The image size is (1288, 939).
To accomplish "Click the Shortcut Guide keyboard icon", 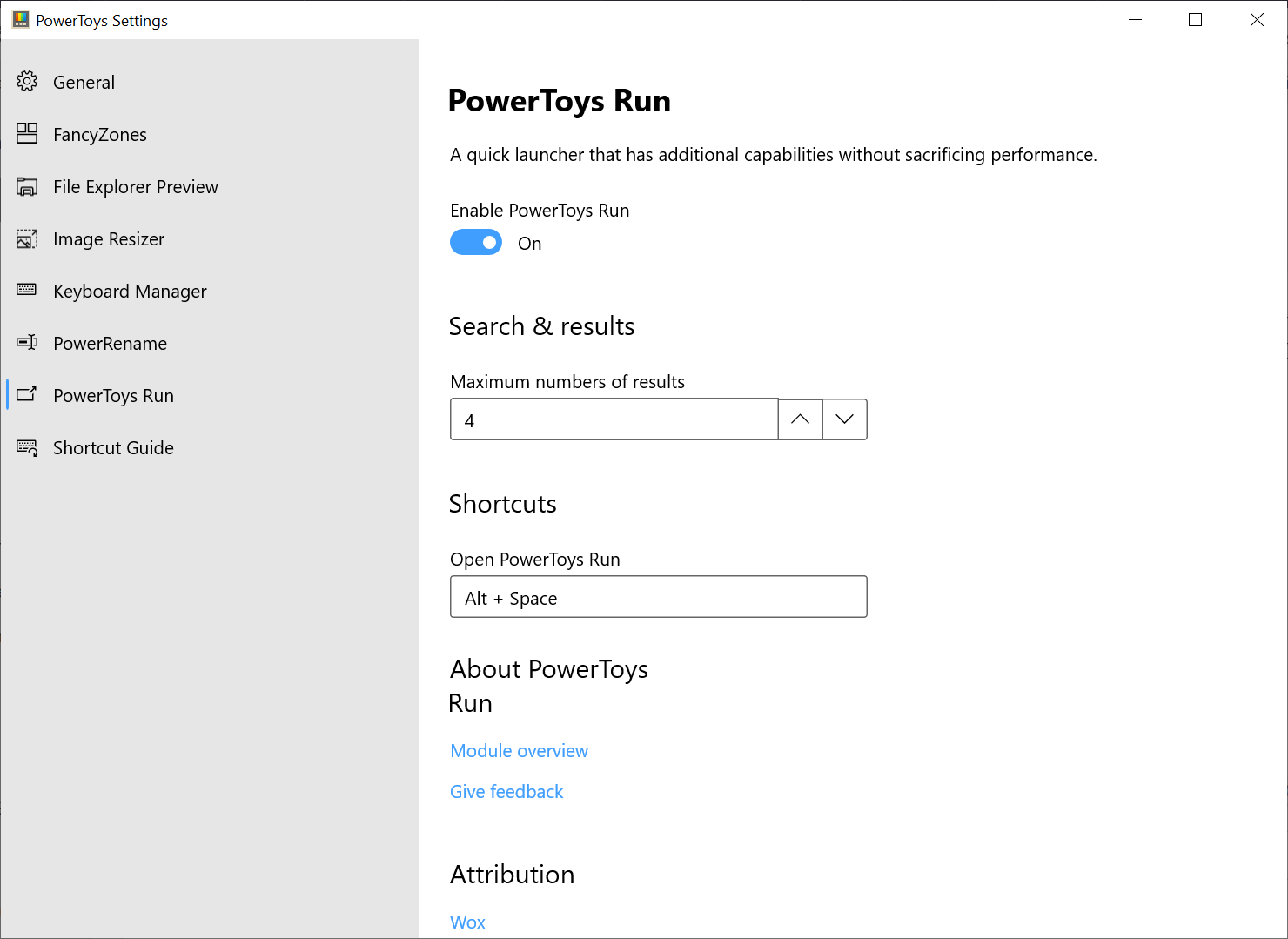I will (x=27, y=447).
